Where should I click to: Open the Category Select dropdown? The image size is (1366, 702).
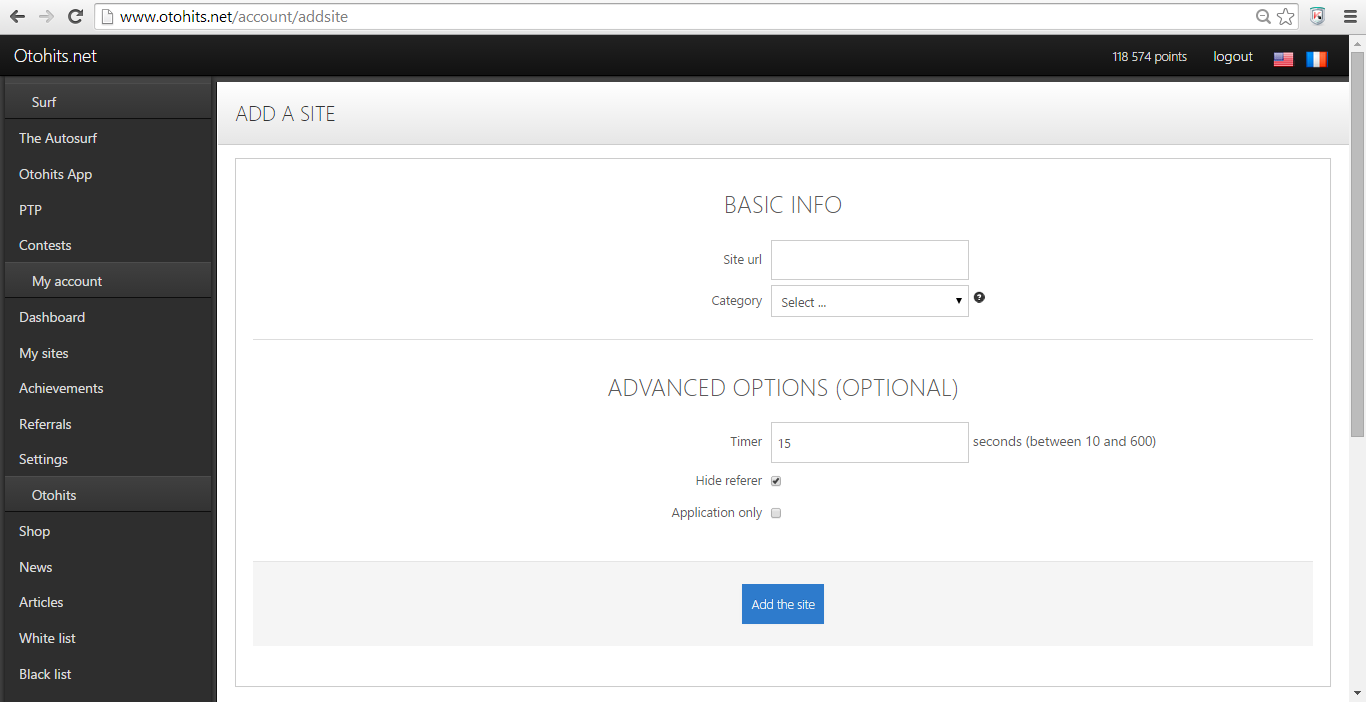tap(870, 301)
